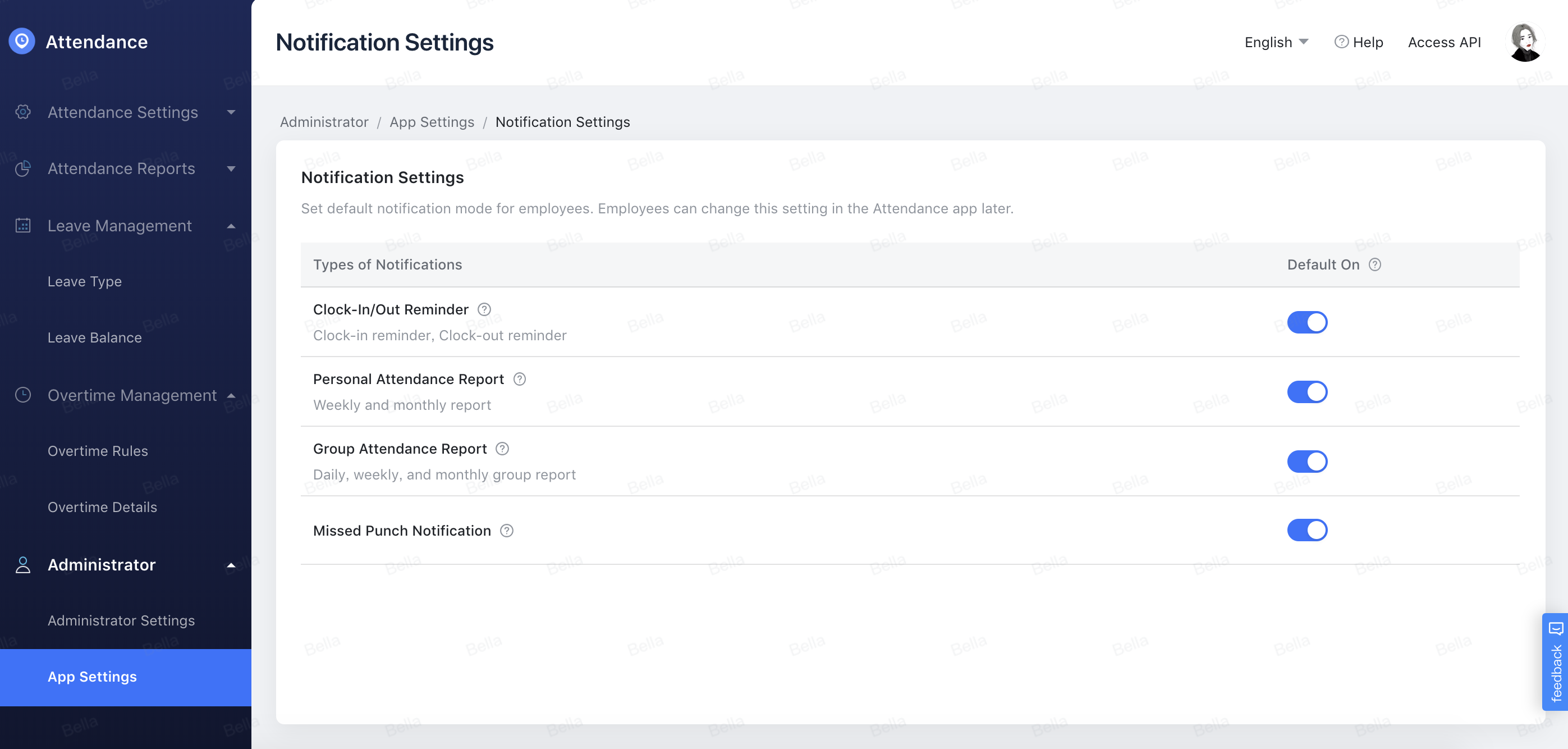This screenshot has width=1568, height=749.
Task: Collapse the Leave Management section
Action: click(x=120, y=226)
